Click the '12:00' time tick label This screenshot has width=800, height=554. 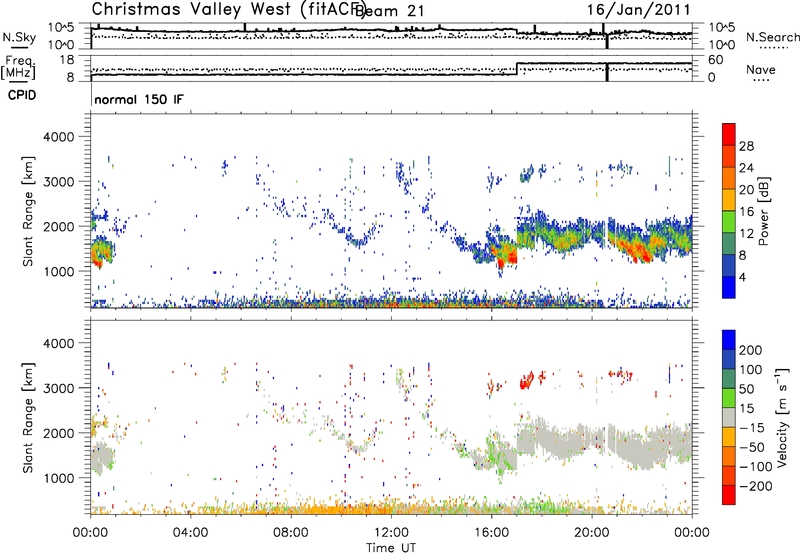point(391,532)
